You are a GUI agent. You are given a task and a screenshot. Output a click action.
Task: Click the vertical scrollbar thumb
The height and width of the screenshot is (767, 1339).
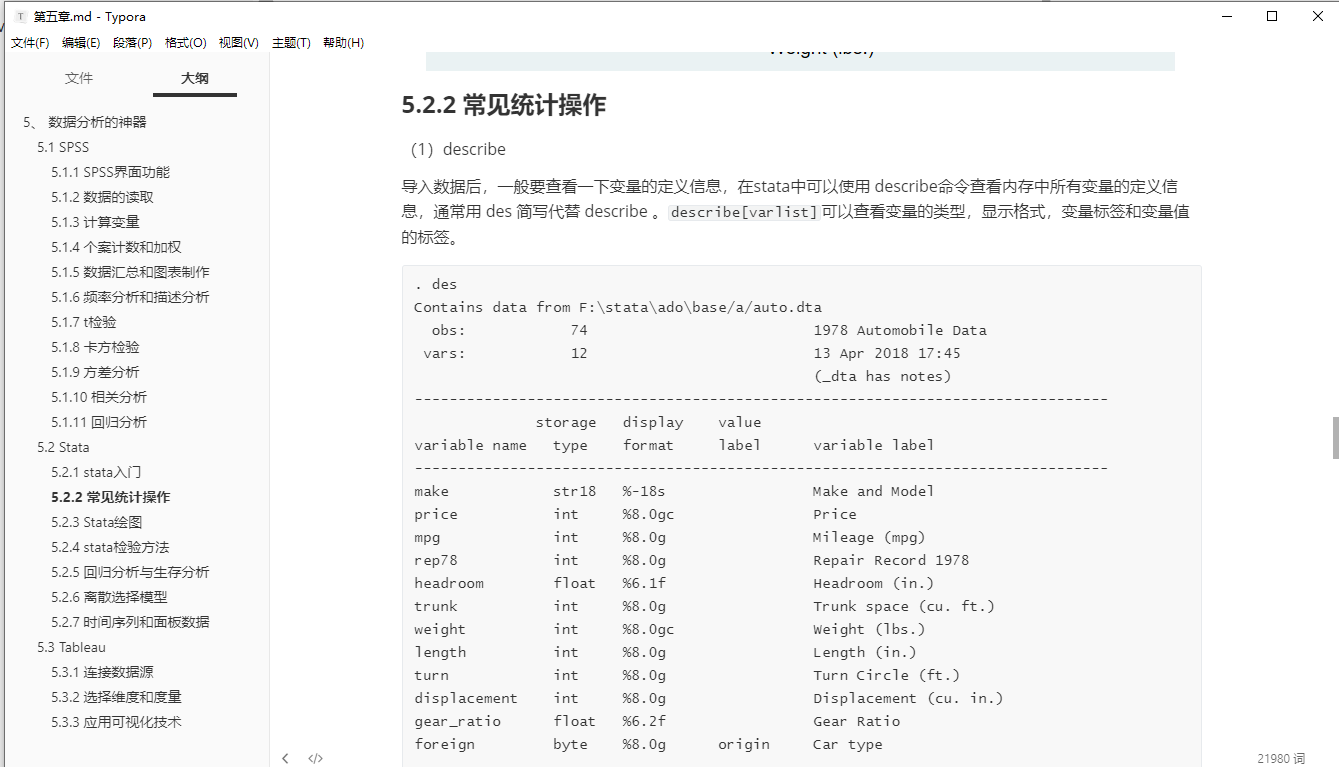pyautogui.click(x=1334, y=437)
